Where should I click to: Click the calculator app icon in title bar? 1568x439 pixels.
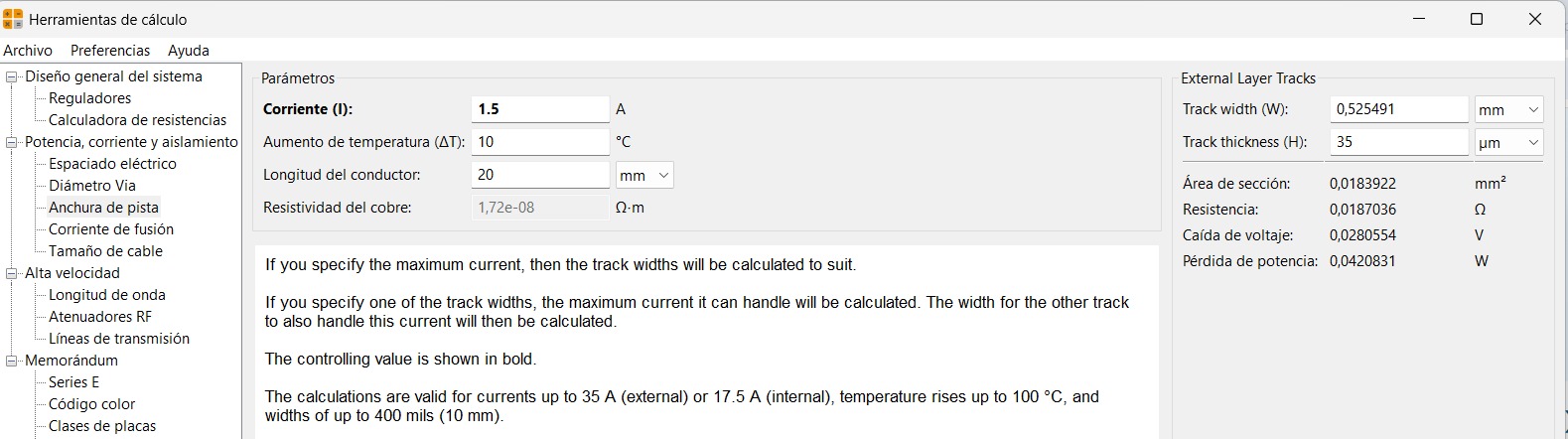coord(13,19)
